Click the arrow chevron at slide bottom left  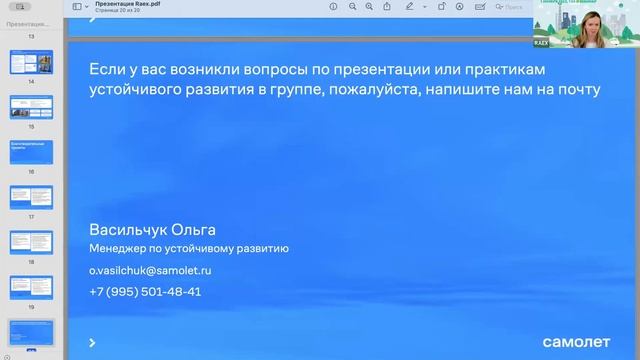click(x=92, y=343)
